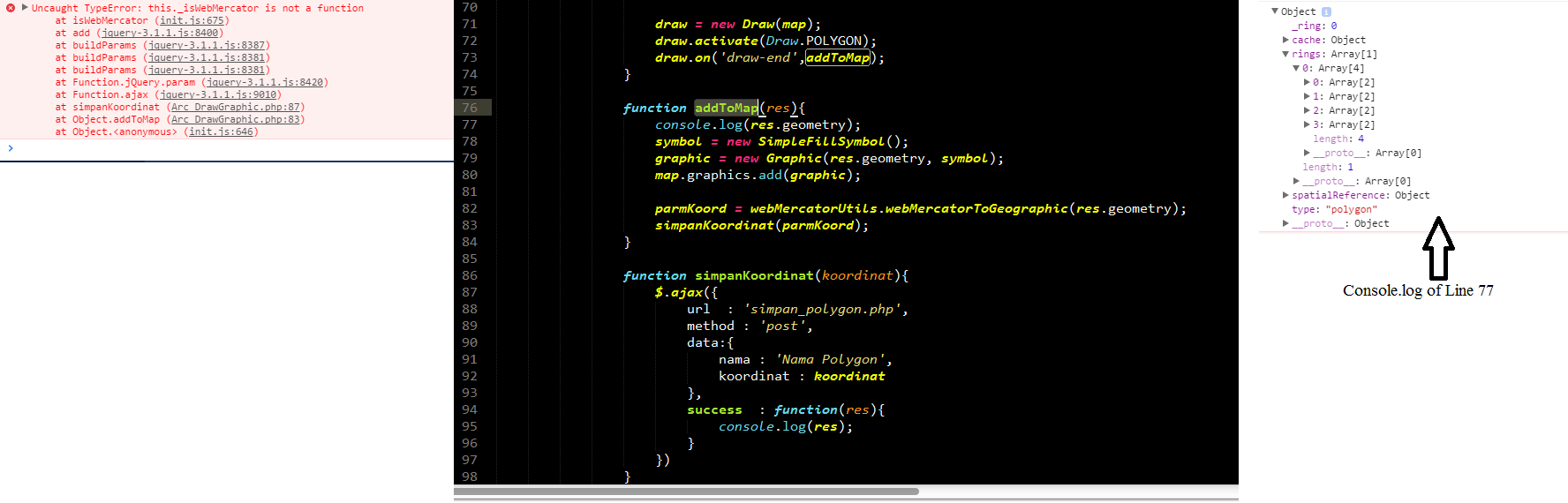Click line number 76 in the gutter
The height and width of the screenshot is (503, 1568).
[470, 108]
